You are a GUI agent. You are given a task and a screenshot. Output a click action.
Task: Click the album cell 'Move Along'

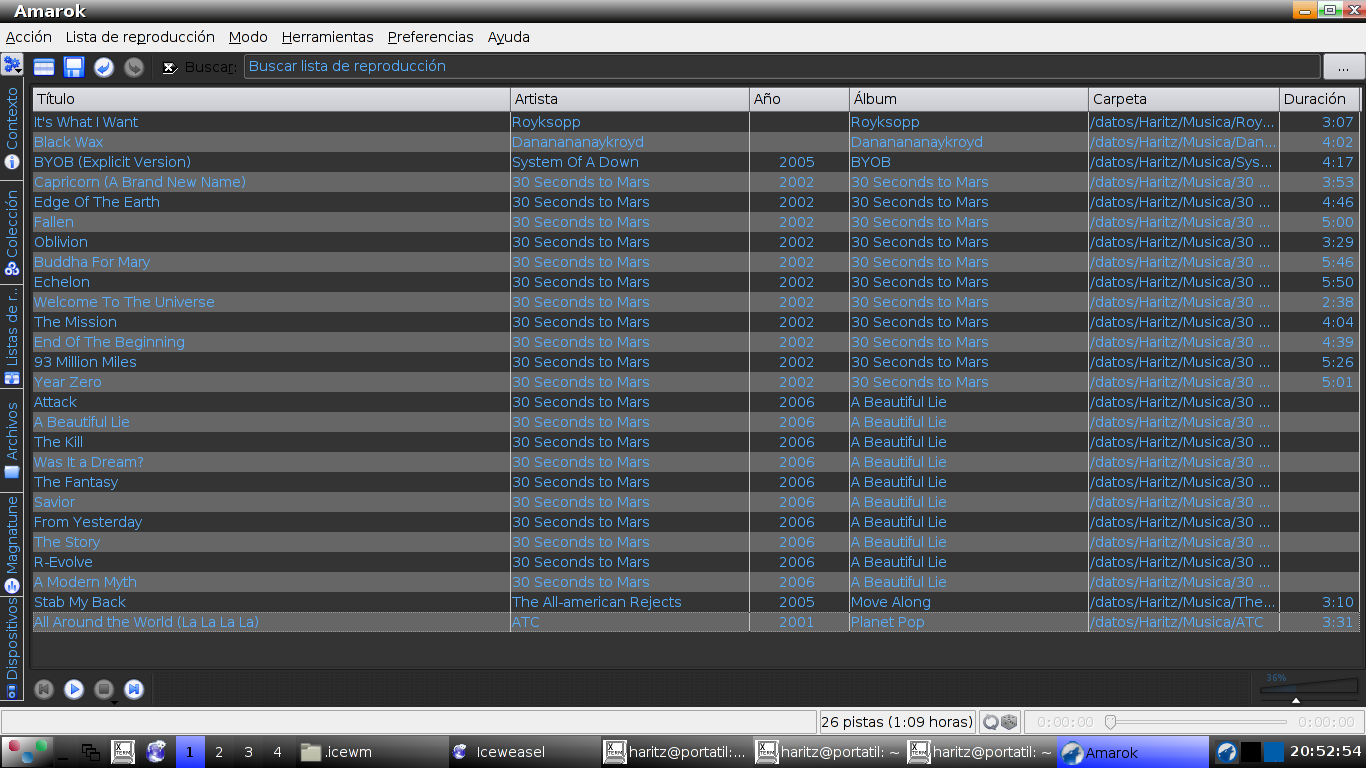[891, 602]
